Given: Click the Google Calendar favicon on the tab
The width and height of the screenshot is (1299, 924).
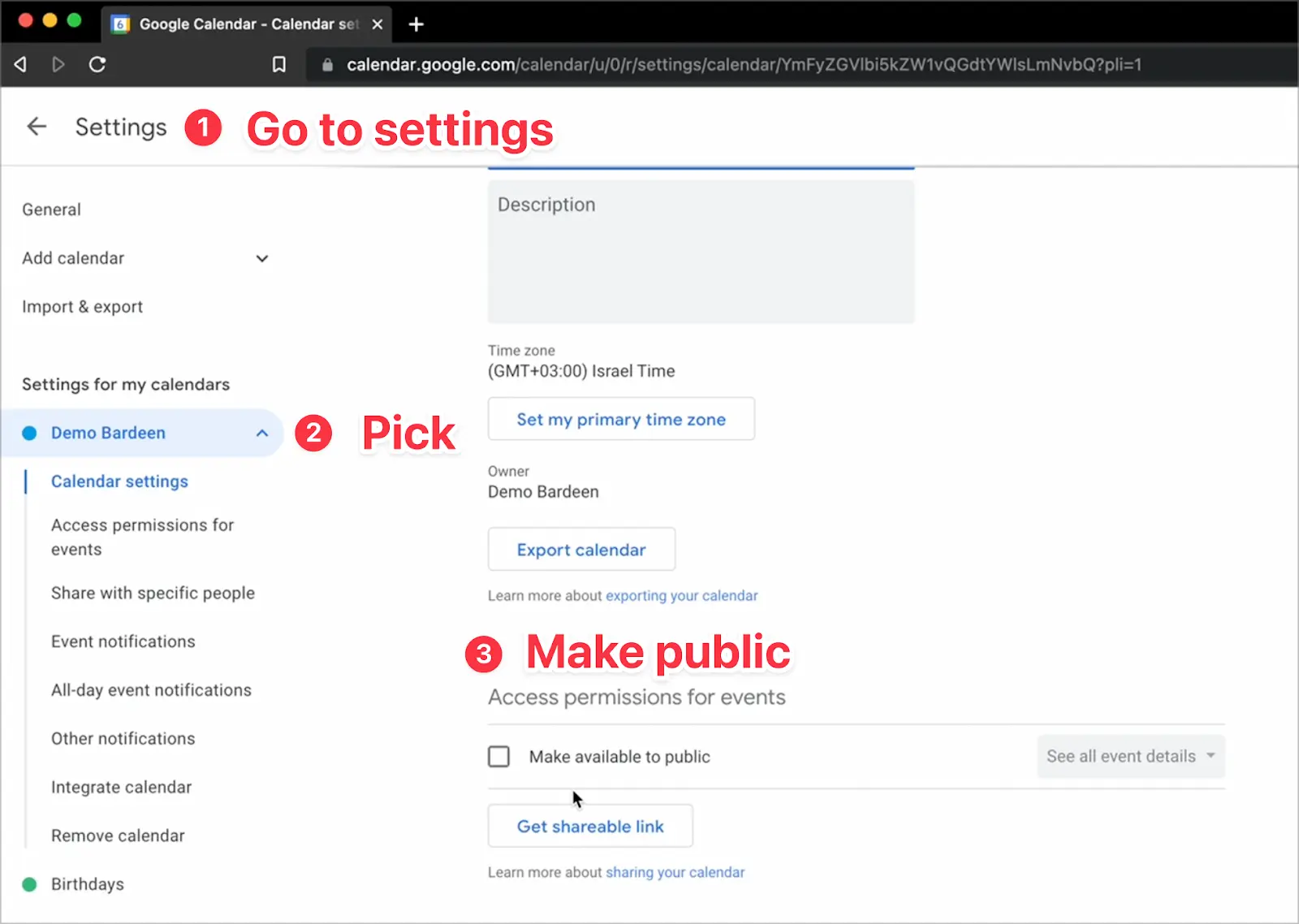Looking at the screenshot, I should (x=120, y=24).
